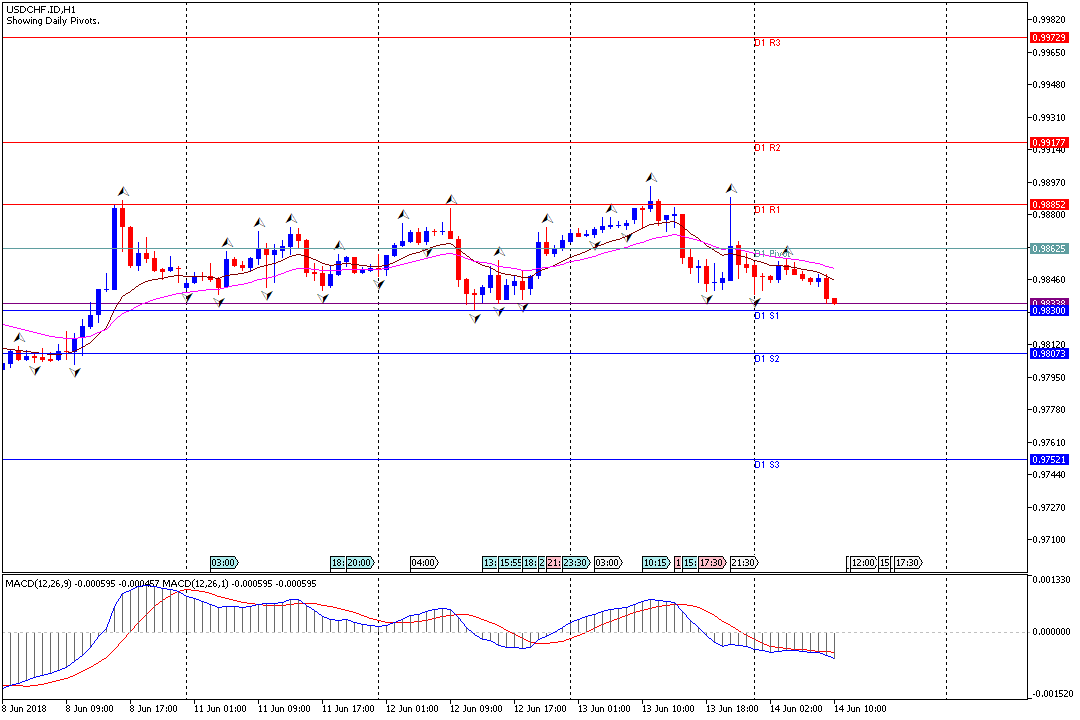1080x720 pixels.
Task: Click the white 21:30 event marker
Action: (x=744, y=563)
